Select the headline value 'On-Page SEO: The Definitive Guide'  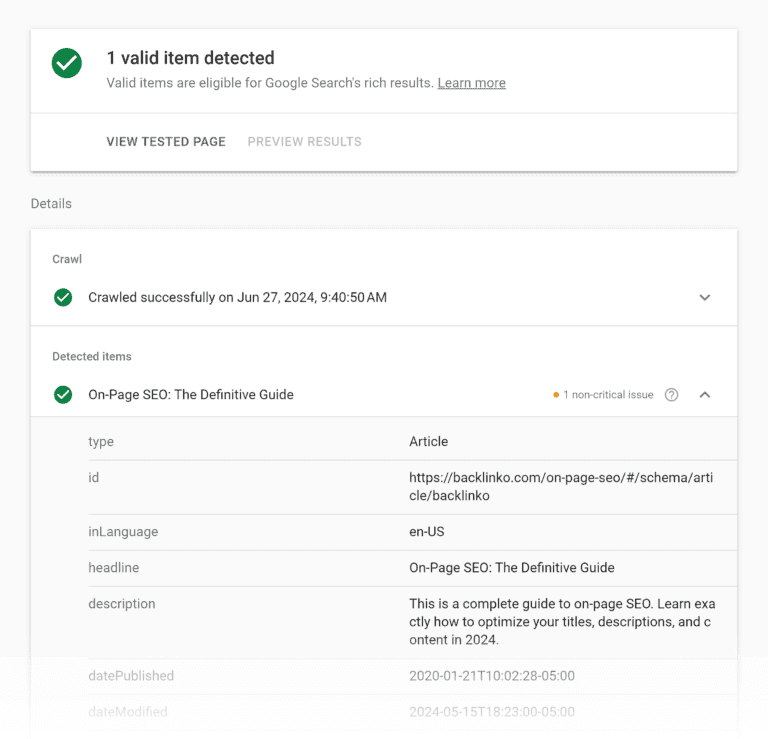512,568
